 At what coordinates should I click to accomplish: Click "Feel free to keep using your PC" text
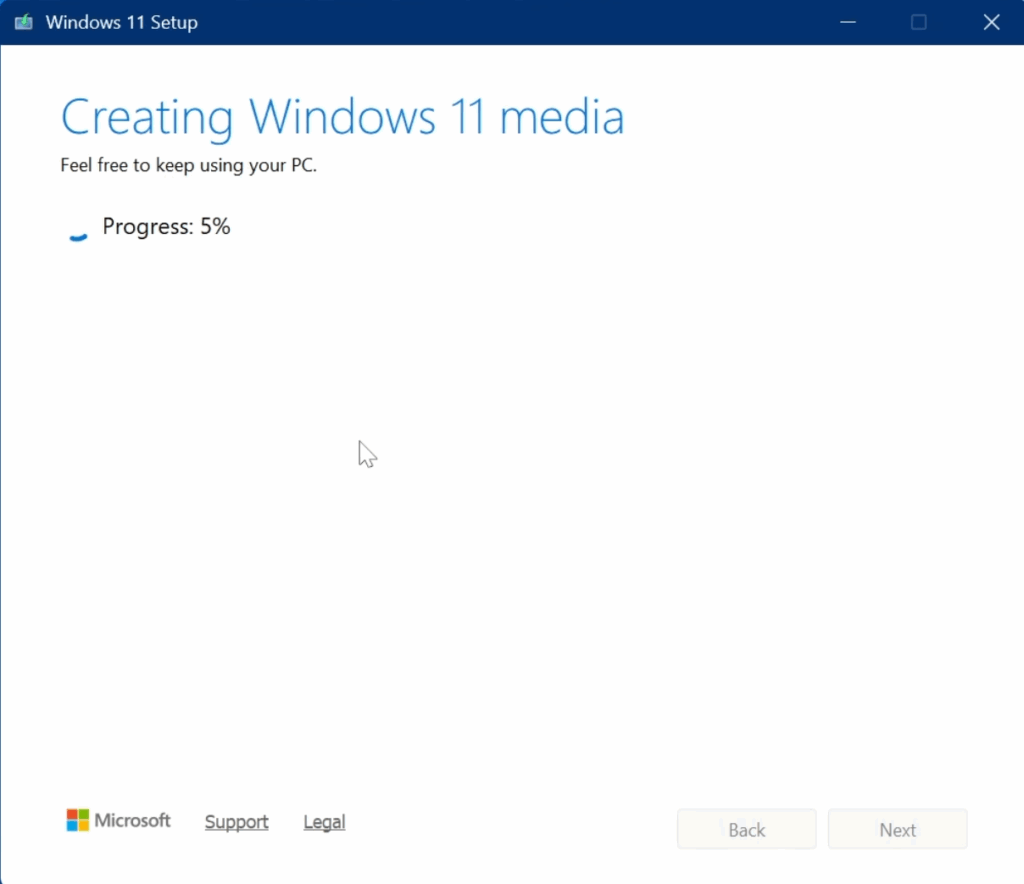pos(188,166)
